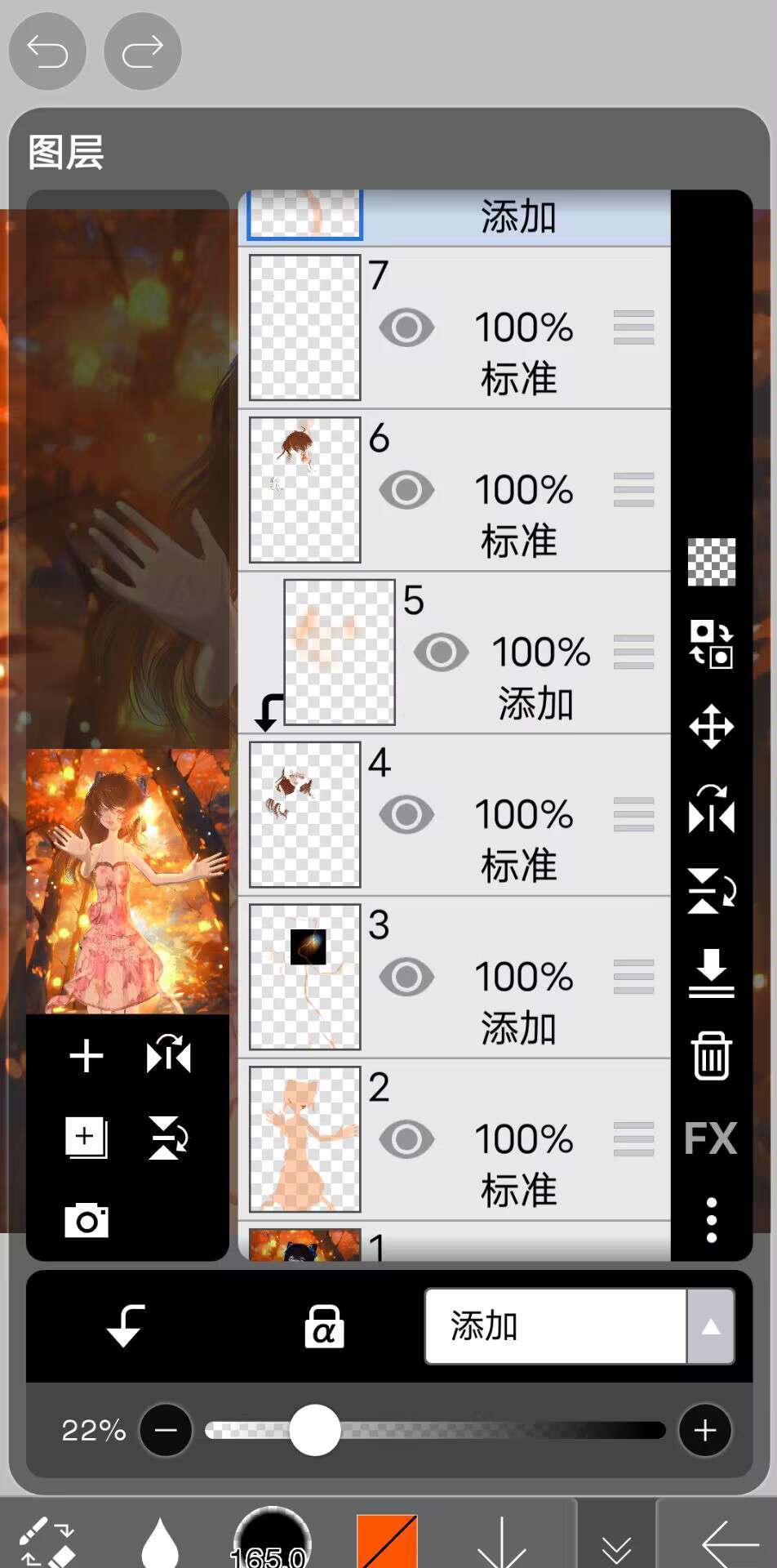Increase opacity with plus button
The height and width of the screenshot is (1568, 777).
(x=704, y=1430)
